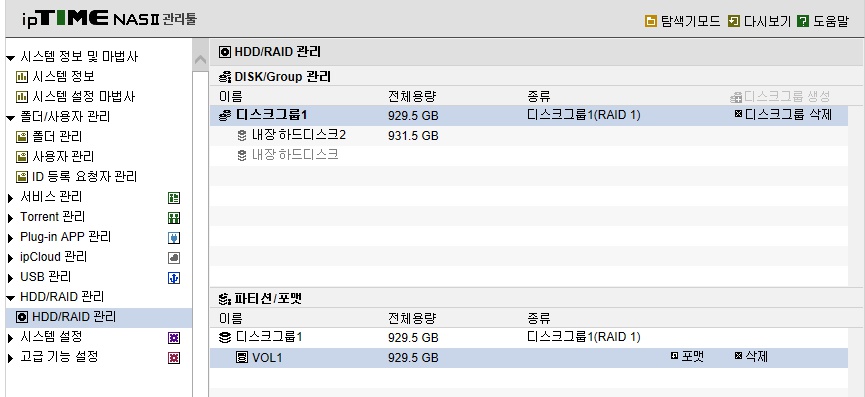Click 929.5 GB value in VOL1 row

[x=413, y=358]
